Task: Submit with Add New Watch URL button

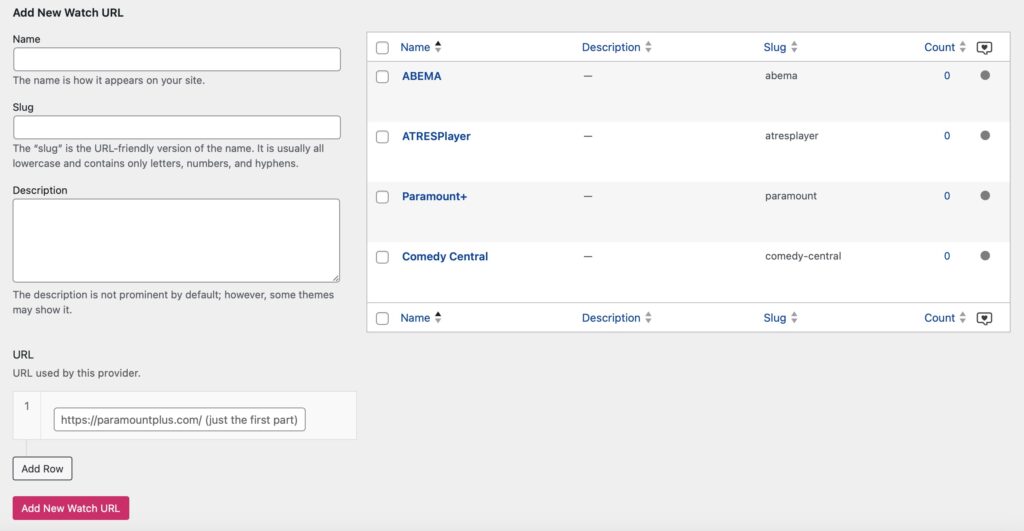Action: pos(71,508)
